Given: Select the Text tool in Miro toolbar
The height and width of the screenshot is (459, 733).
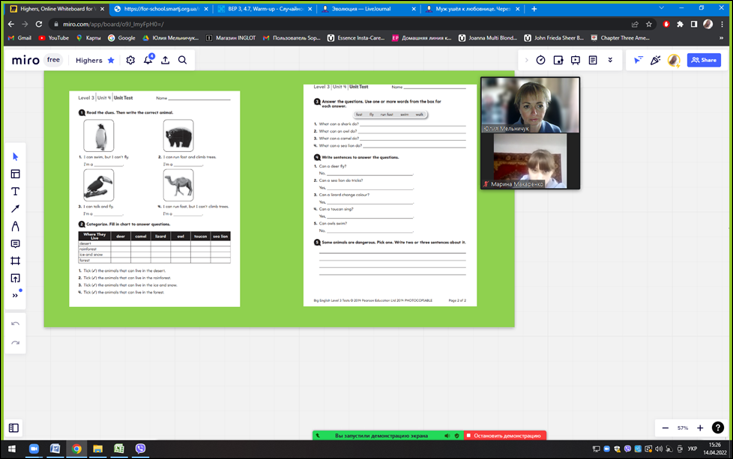Looking at the screenshot, I should click(15, 191).
